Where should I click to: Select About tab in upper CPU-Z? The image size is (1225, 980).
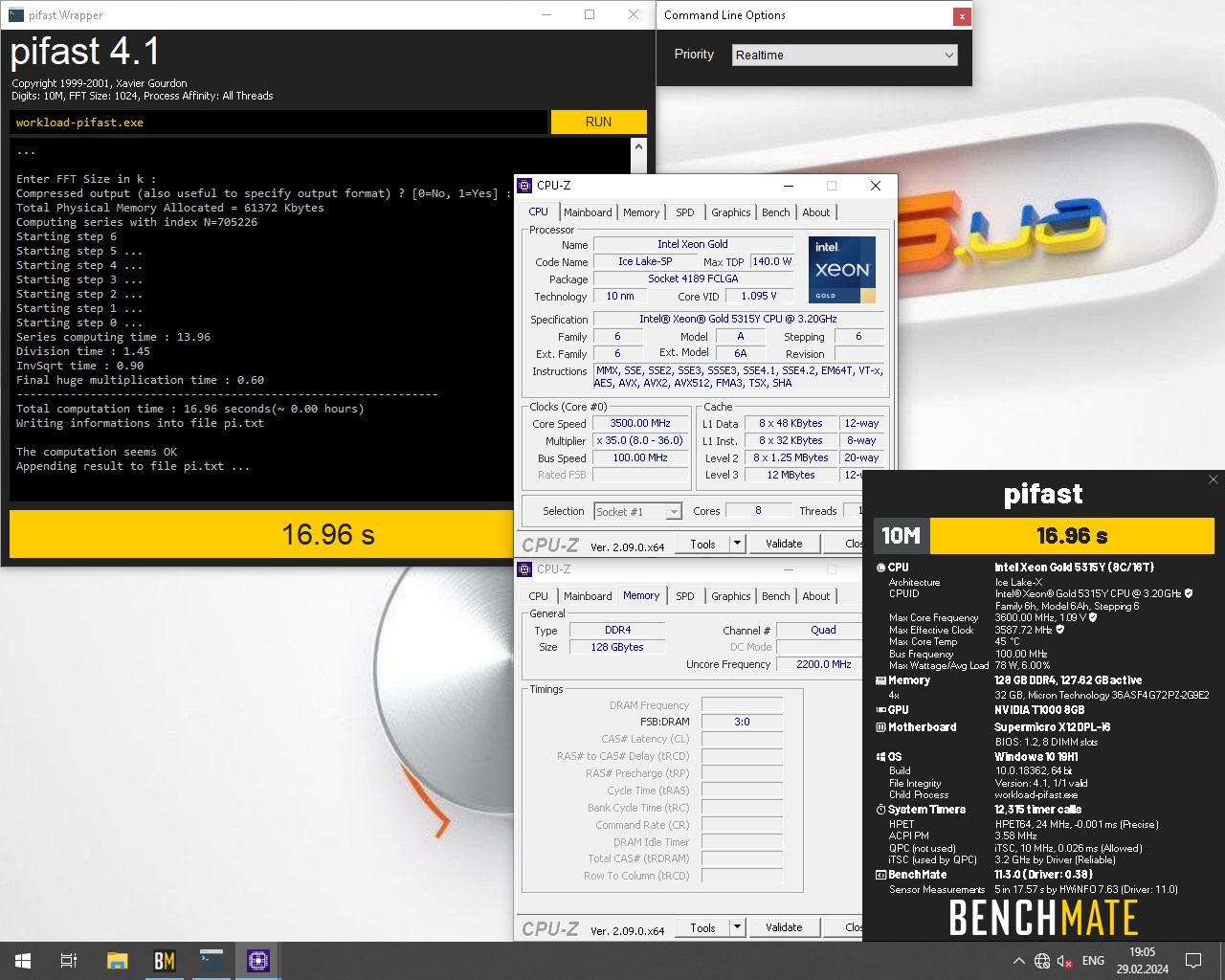816,212
